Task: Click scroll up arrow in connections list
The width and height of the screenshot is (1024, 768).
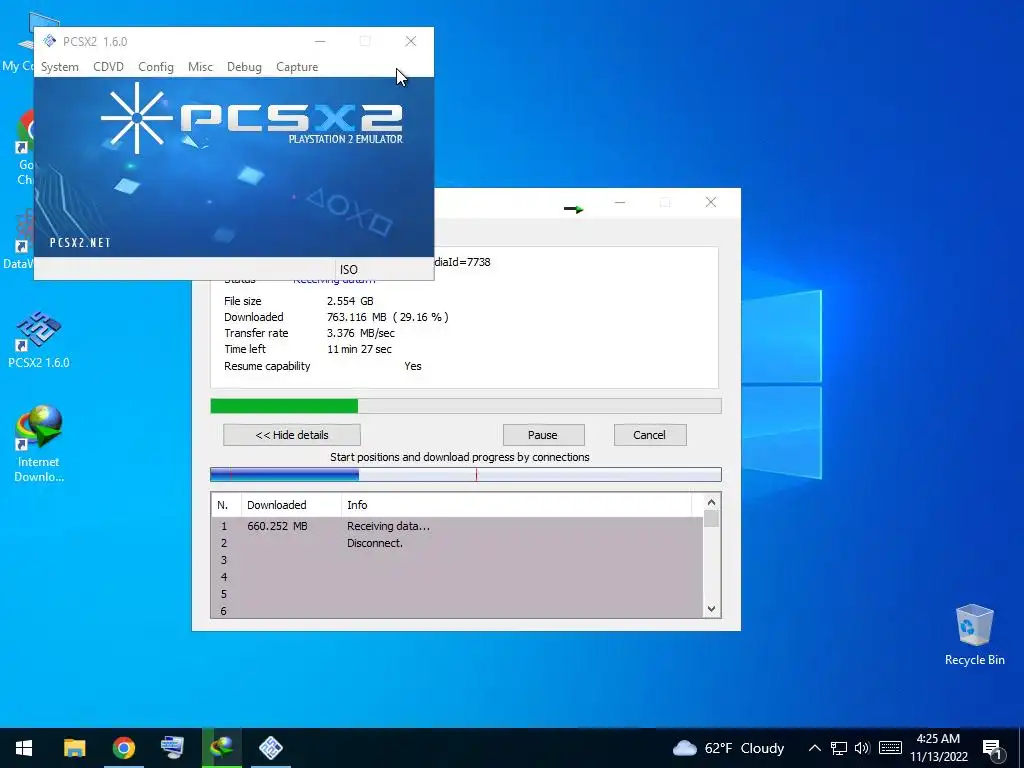Action: 711,502
